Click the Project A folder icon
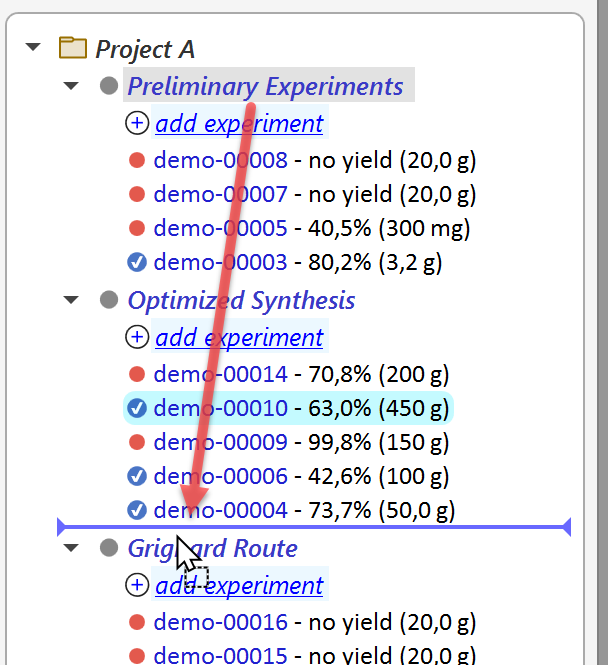The width and height of the screenshot is (608, 665). point(73,48)
